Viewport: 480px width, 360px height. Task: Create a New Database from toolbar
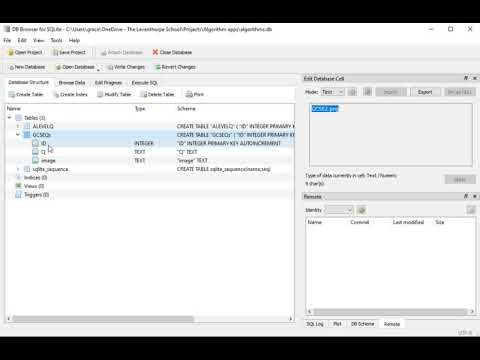[x=27, y=67]
